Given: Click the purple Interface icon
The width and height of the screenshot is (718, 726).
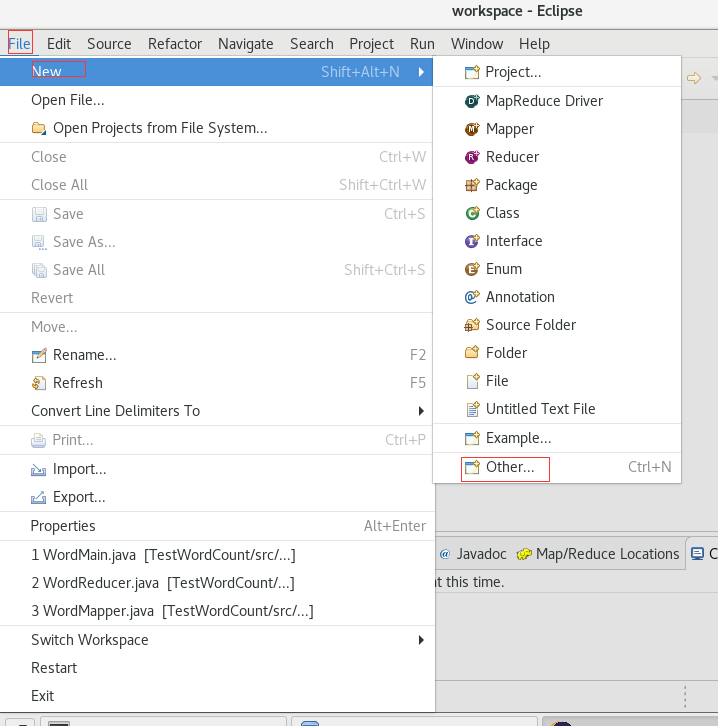Looking at the screenshot, I should [472, 241].
